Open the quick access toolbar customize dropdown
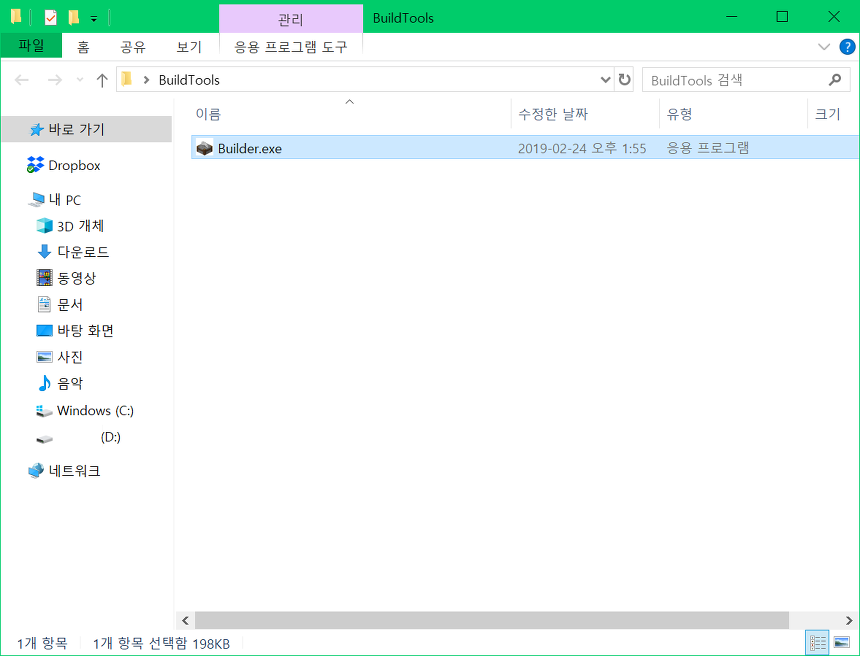The image size is (860, 656). coord(94,19)
